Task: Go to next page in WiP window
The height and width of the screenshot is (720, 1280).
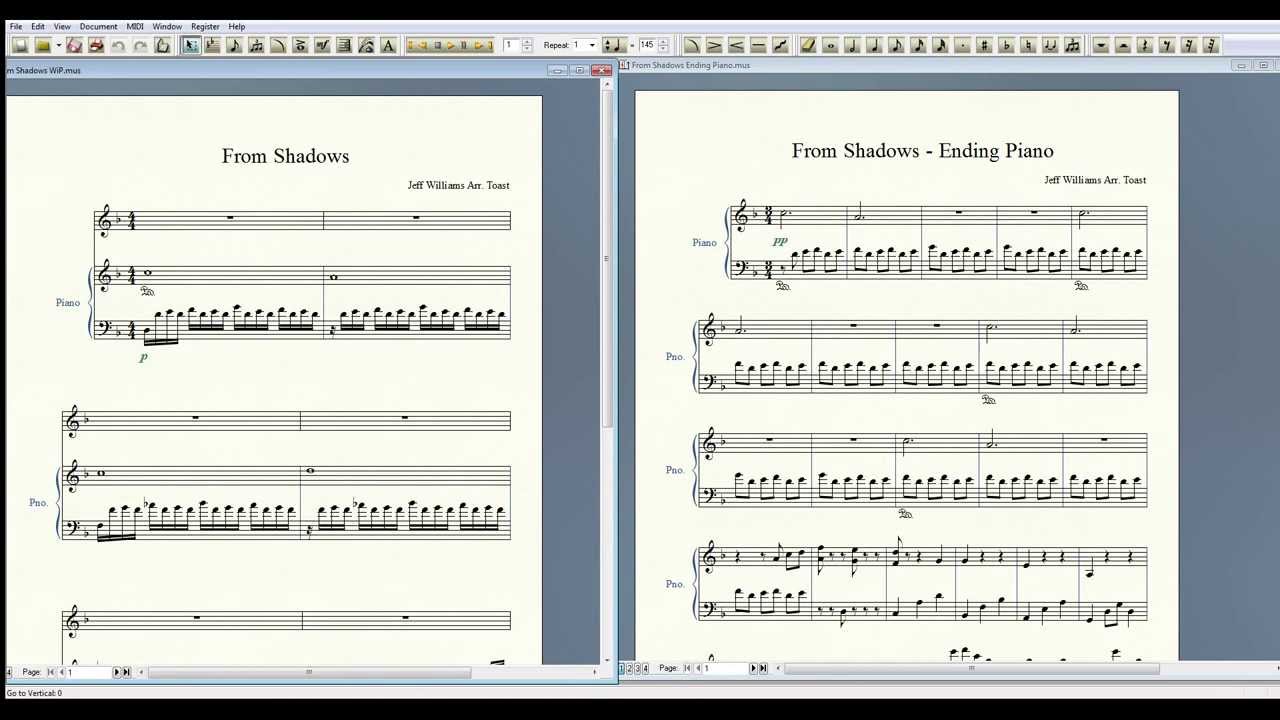Action: [116, 672]
